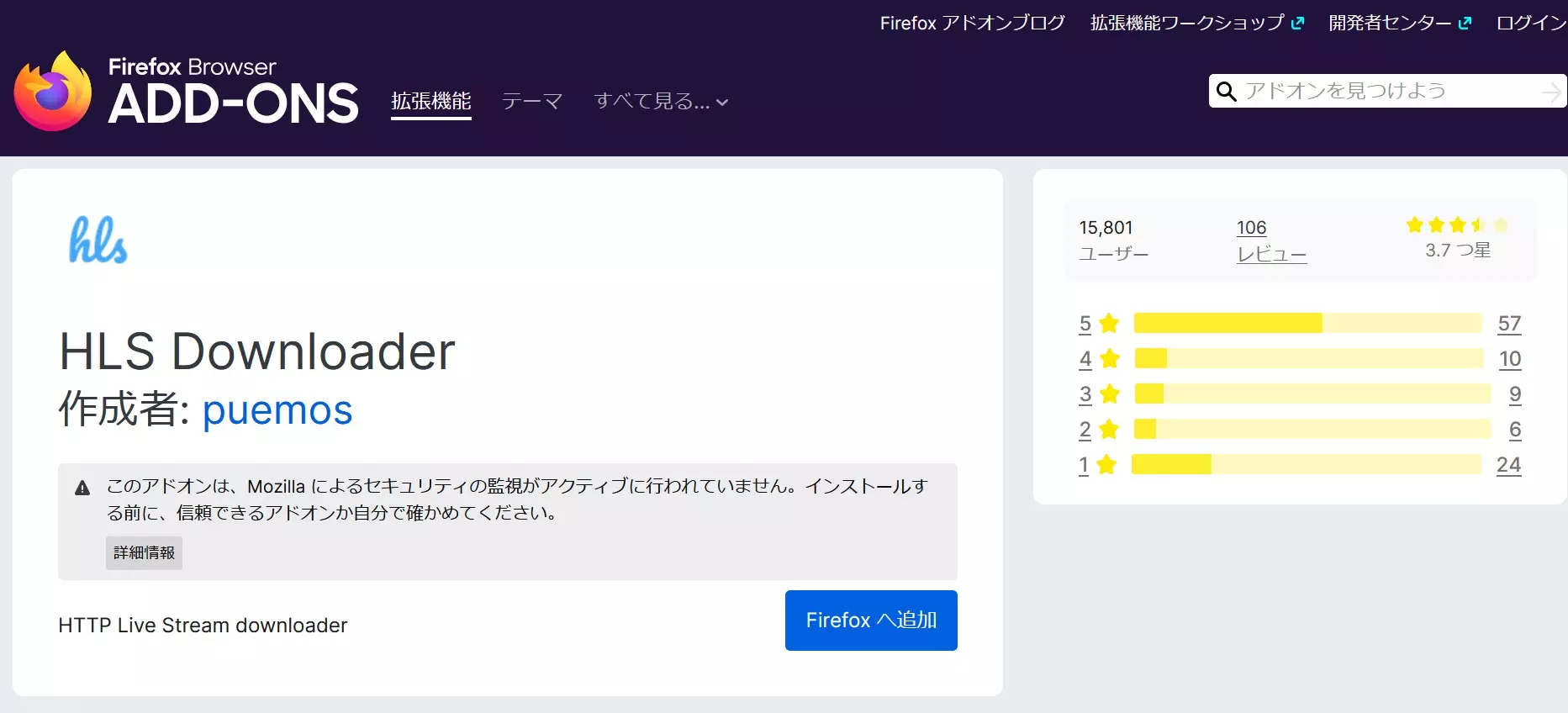Screen dimensions: 1568x713
Task: Open the Firefox アドオンブログ link
Action: click(x=973, y=24)
